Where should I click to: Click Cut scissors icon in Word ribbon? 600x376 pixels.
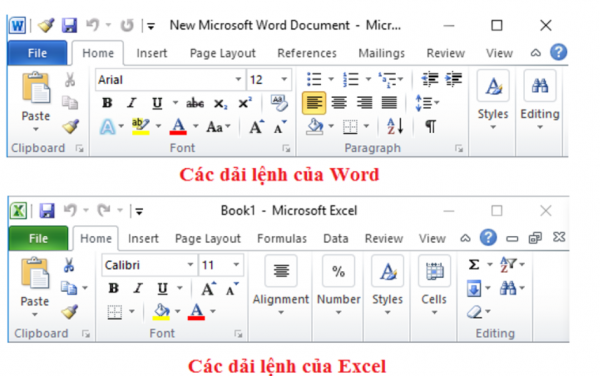[70, 80]
